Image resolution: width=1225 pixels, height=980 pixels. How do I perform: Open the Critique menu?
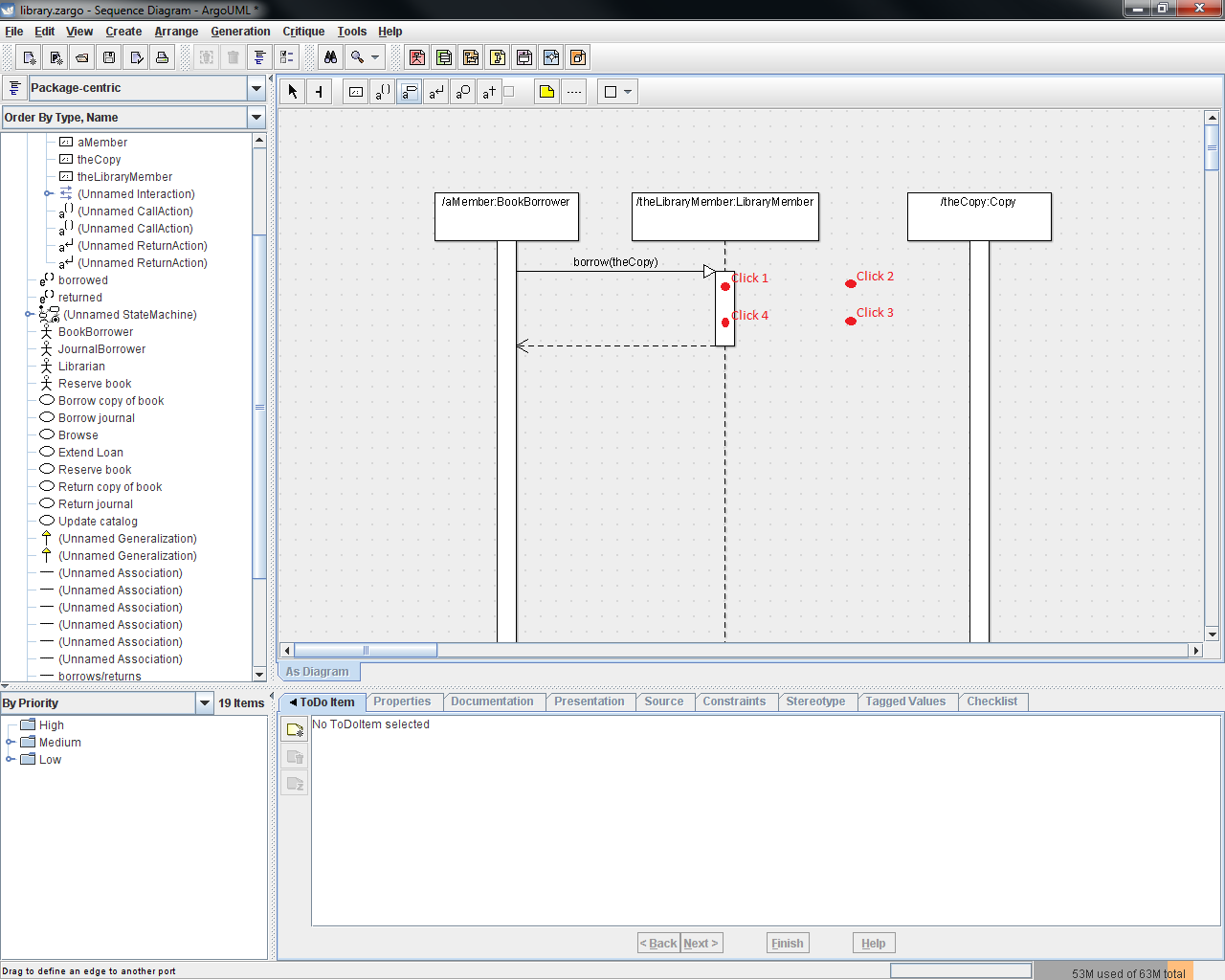[303, 32]
